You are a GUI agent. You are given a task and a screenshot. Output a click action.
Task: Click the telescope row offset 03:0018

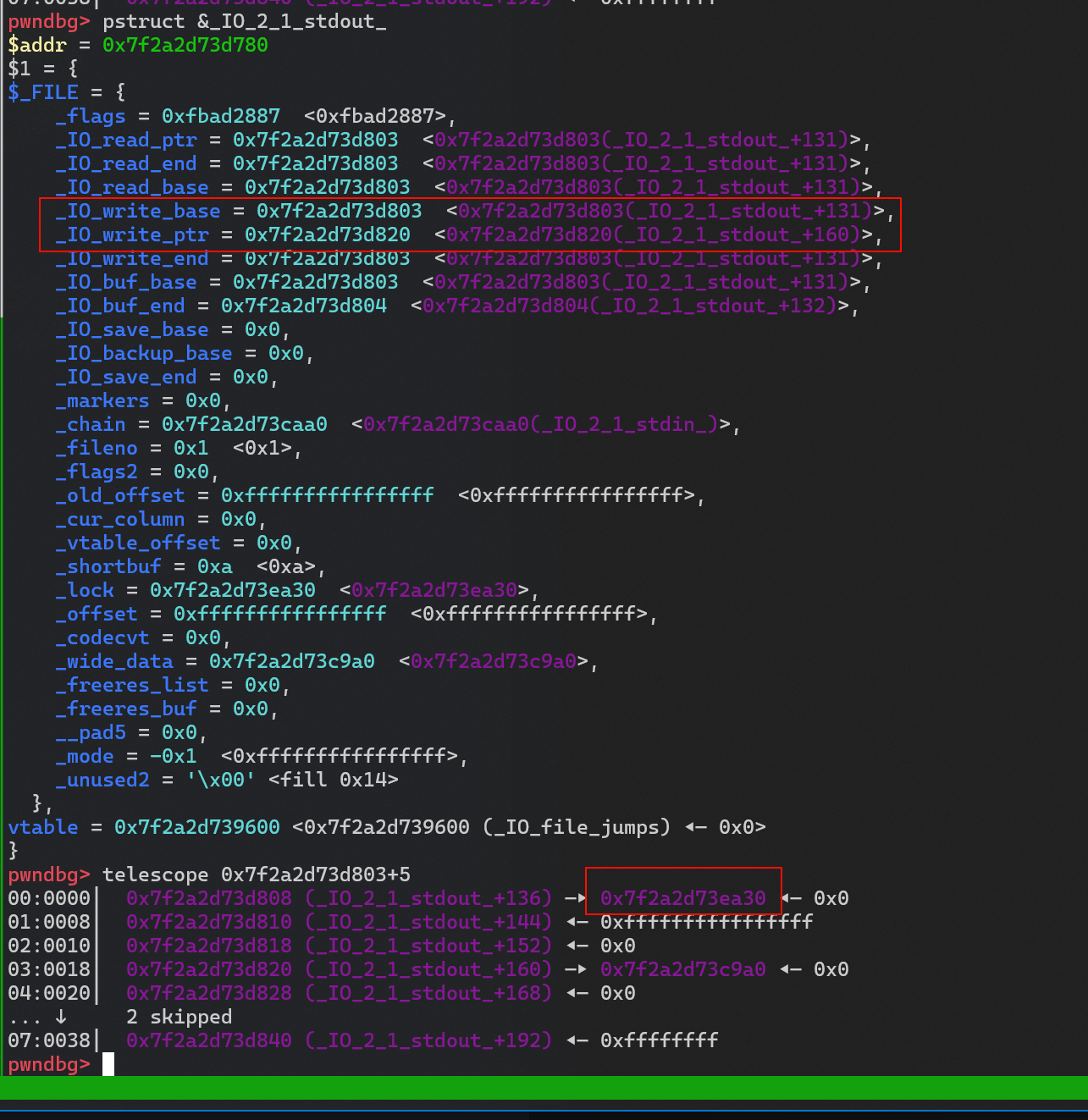(49, 969)
